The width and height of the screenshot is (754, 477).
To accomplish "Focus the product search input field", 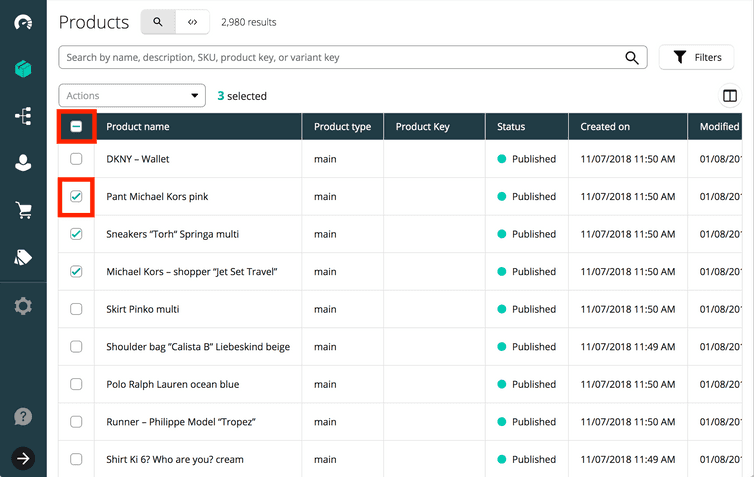I will 340,58.
